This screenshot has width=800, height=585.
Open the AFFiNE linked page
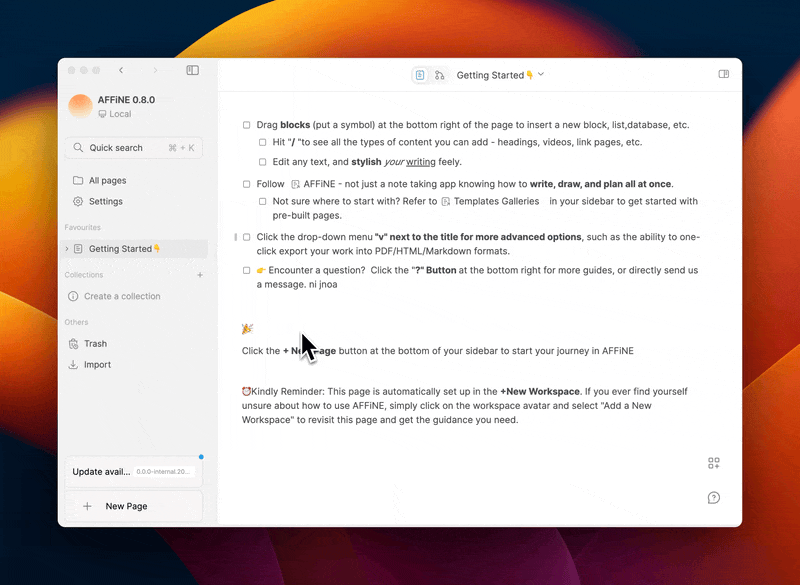(313, 184)
